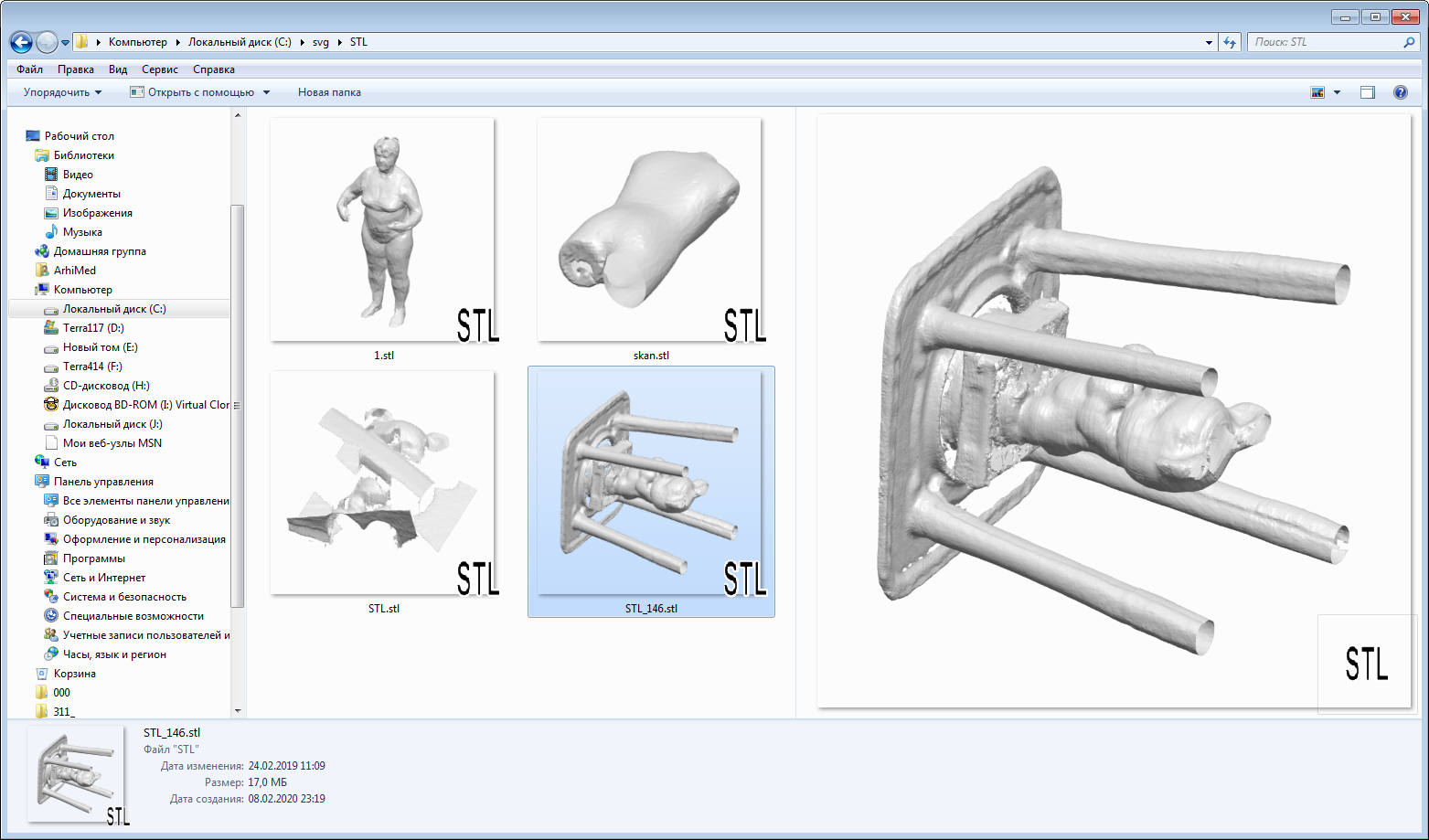Click the modified date '24.02.2019 11:09'
This screenshot has width=1429, height=840.
click(286, 766)
